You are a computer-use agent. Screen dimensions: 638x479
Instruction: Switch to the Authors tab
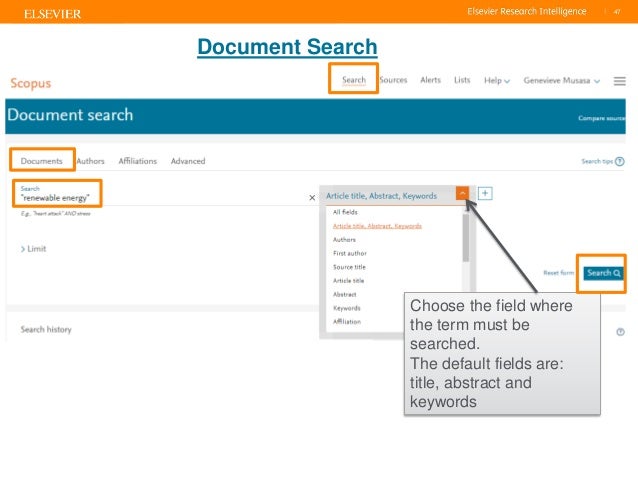point(90,161)
